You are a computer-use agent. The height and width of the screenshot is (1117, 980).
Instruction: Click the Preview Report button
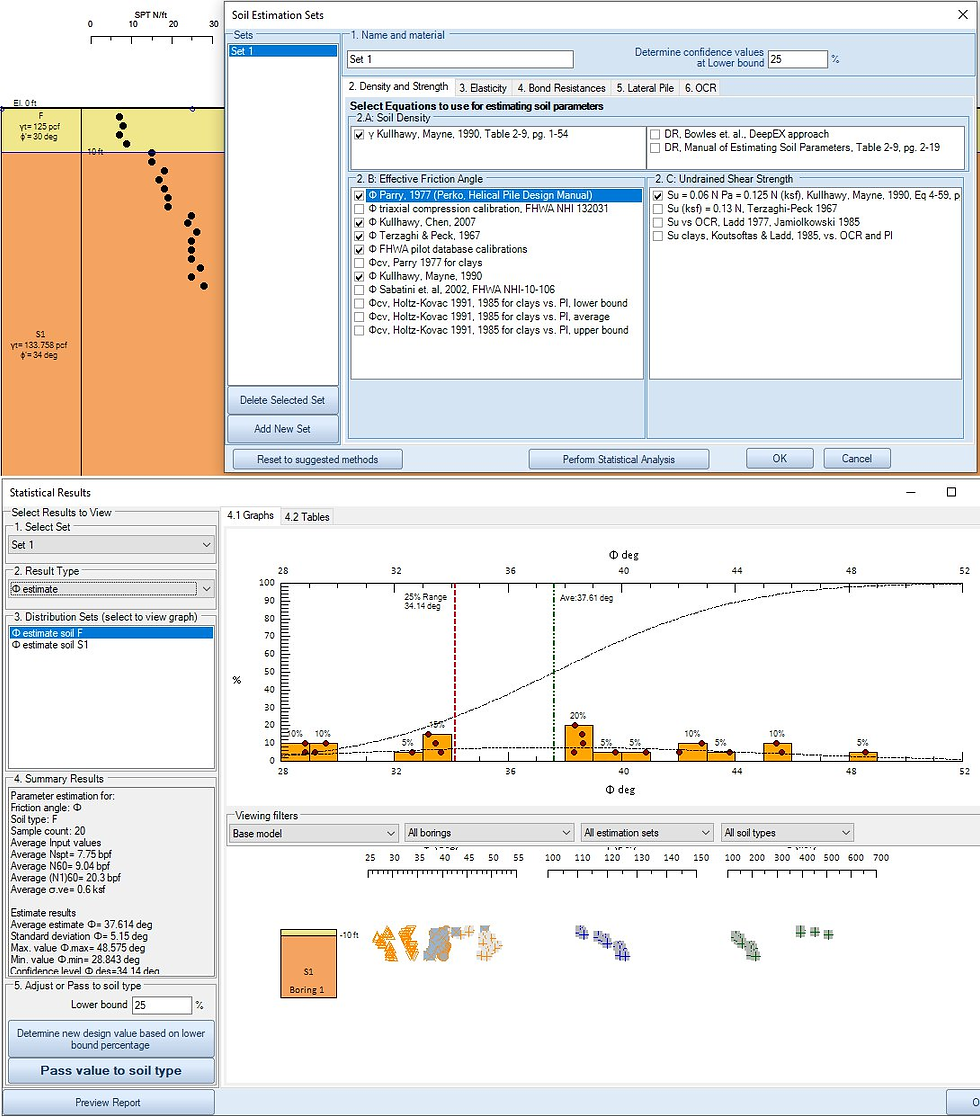pyautogui.click(x=110, y=1102)
